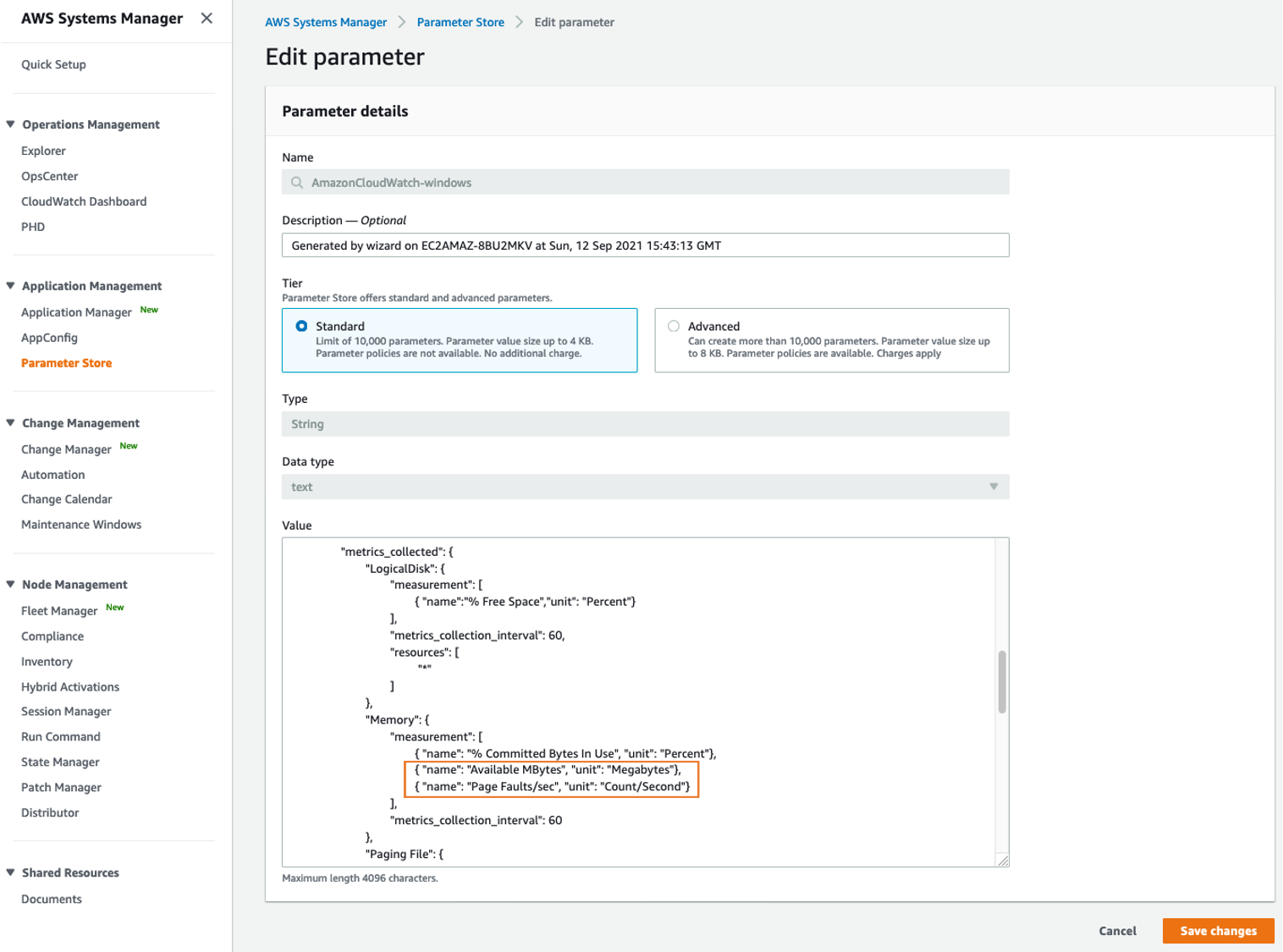Image resolution: width=1283 pixels, height=952 pixels.
Task: Click the Parameter details panel heading
Action: pos(344,111)
